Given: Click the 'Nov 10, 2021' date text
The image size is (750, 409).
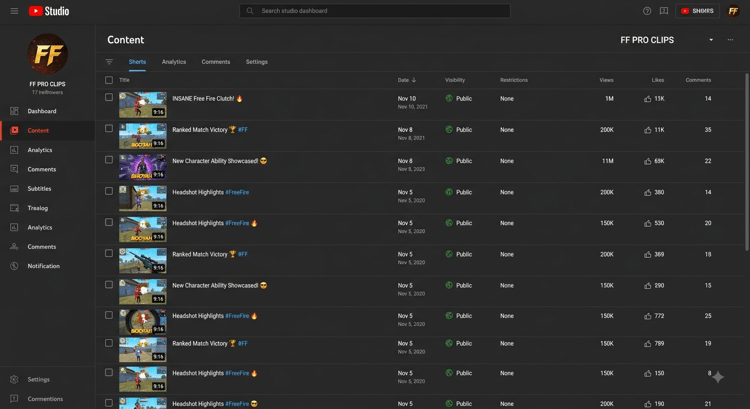Looking at the screenshot, I should click(412, 107).
